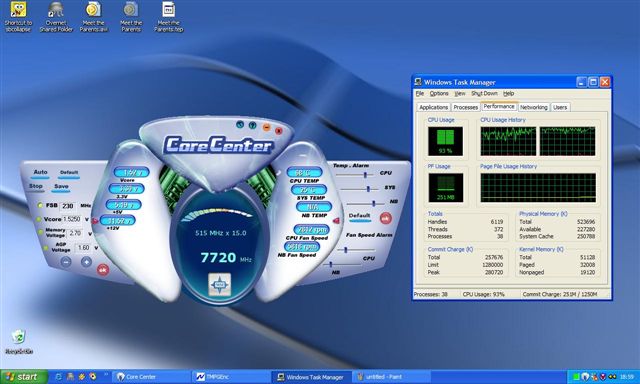Open File menu in Task Manager

(420, 93)
